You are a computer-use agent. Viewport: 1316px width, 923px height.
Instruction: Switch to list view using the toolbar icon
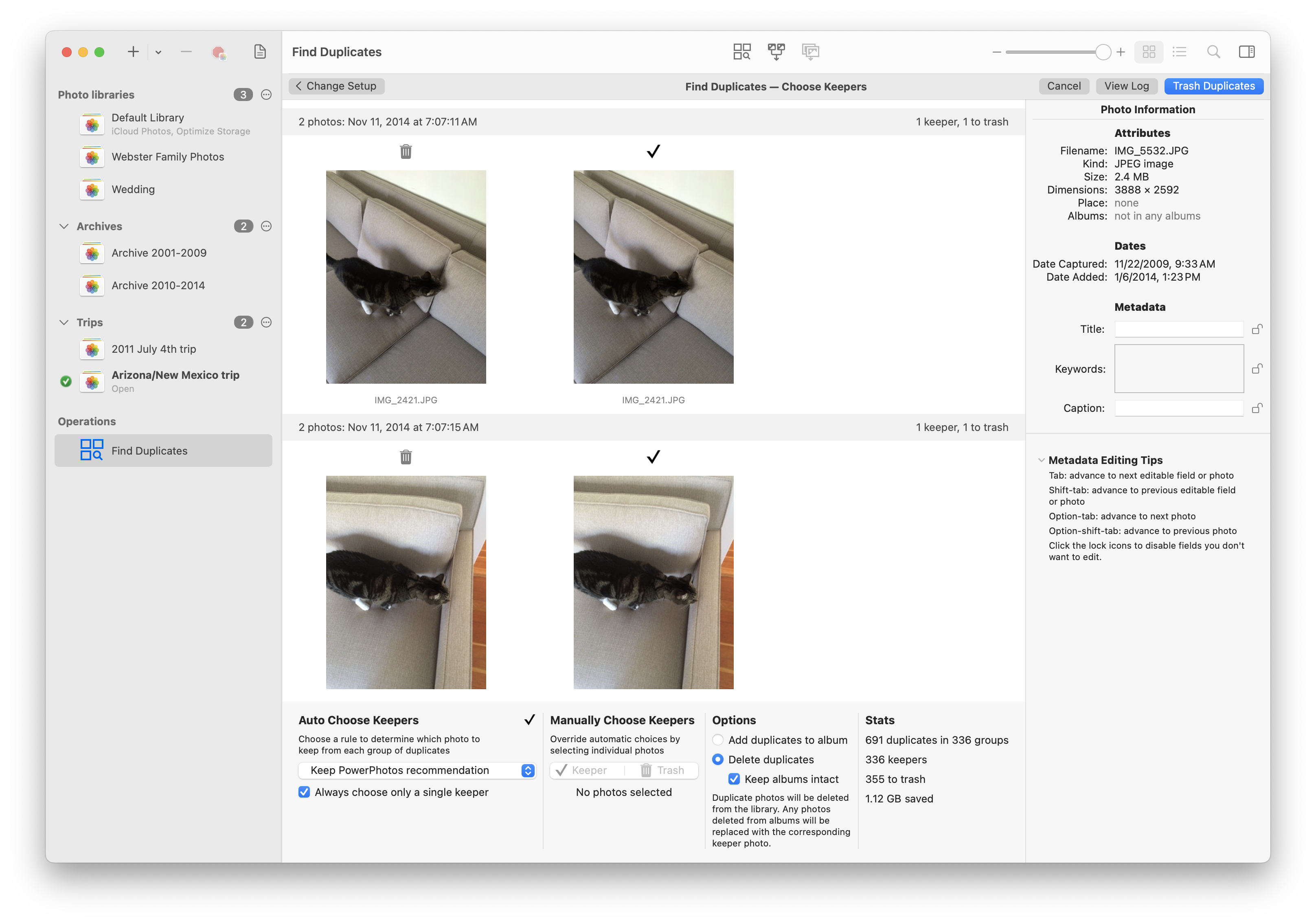[1180, 52]
